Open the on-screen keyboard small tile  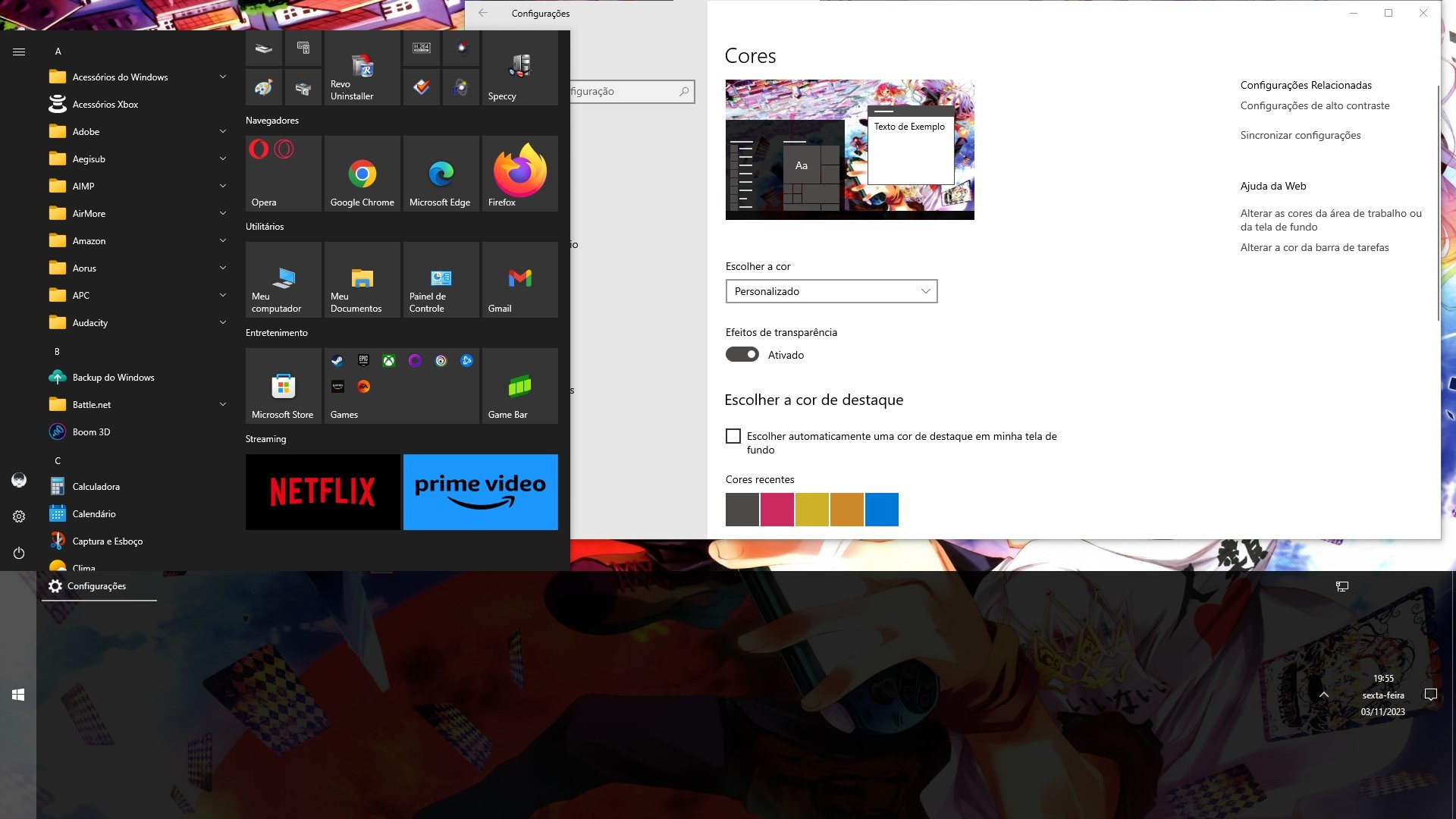[303, 49]
